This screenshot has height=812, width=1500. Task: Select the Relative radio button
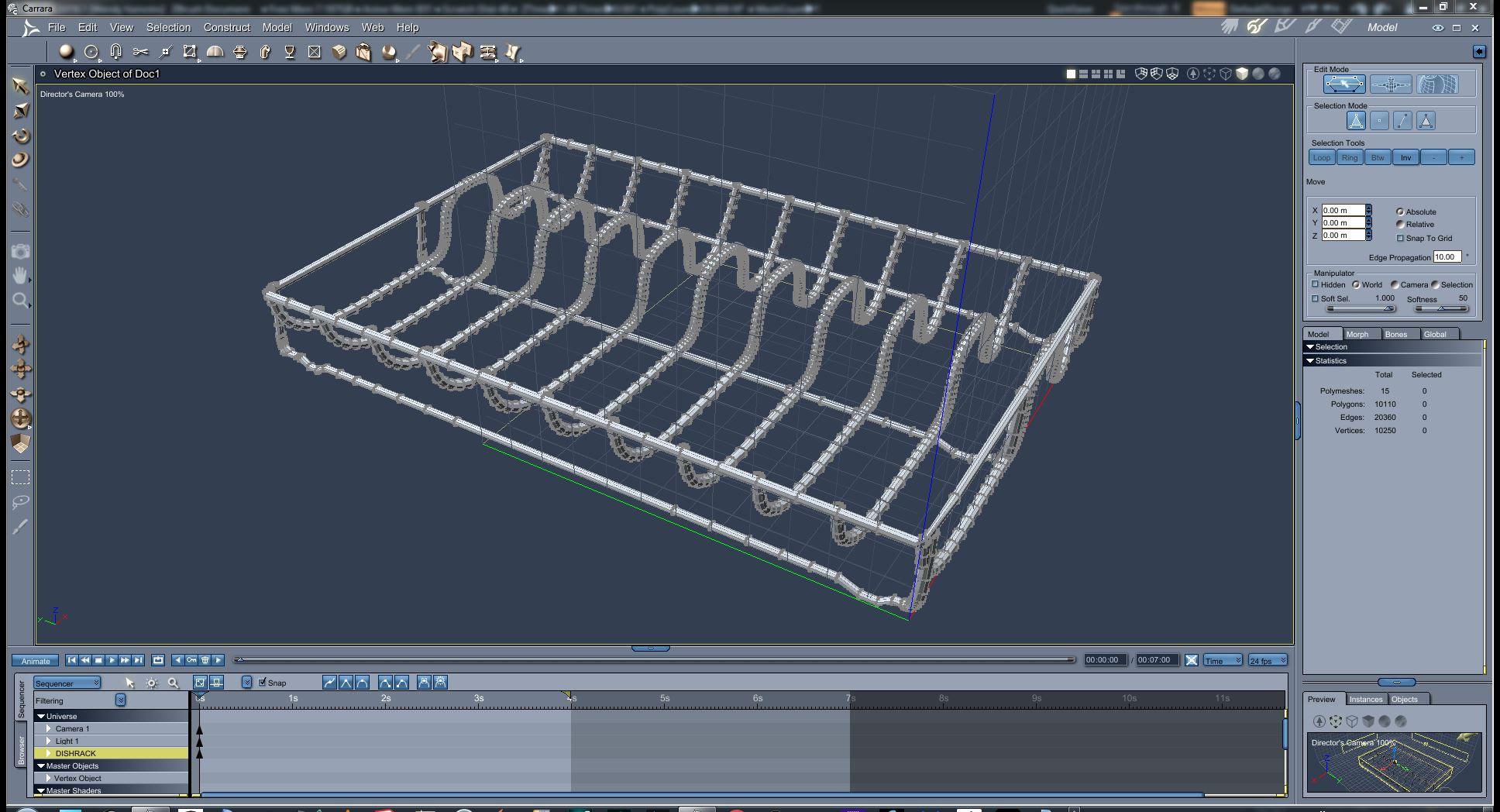[x=1400, y=224]
